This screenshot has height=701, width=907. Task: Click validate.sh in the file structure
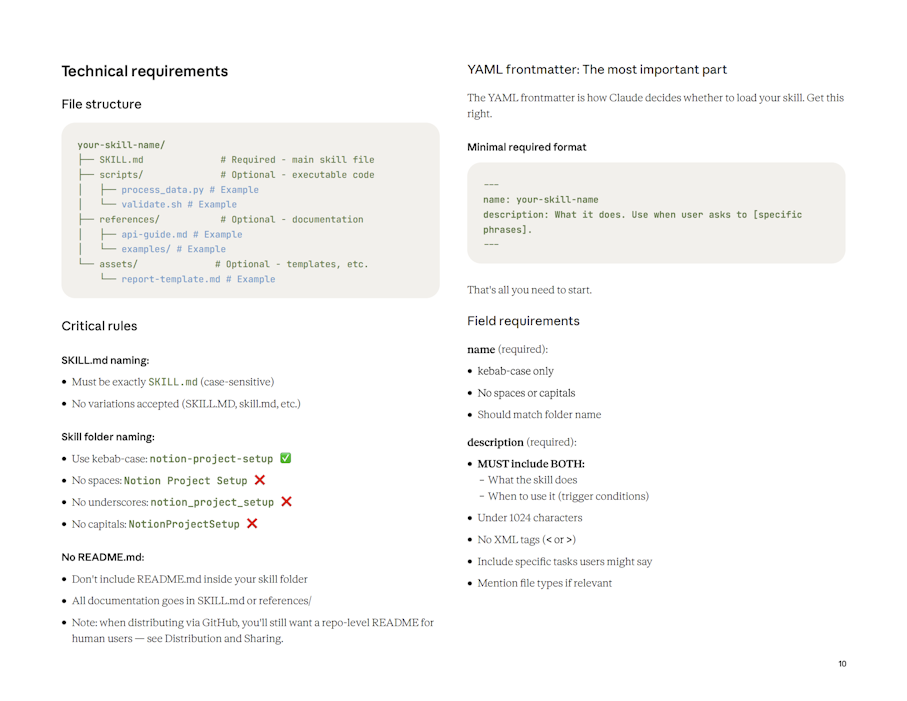pyautogui.click(x=151, y=204)
